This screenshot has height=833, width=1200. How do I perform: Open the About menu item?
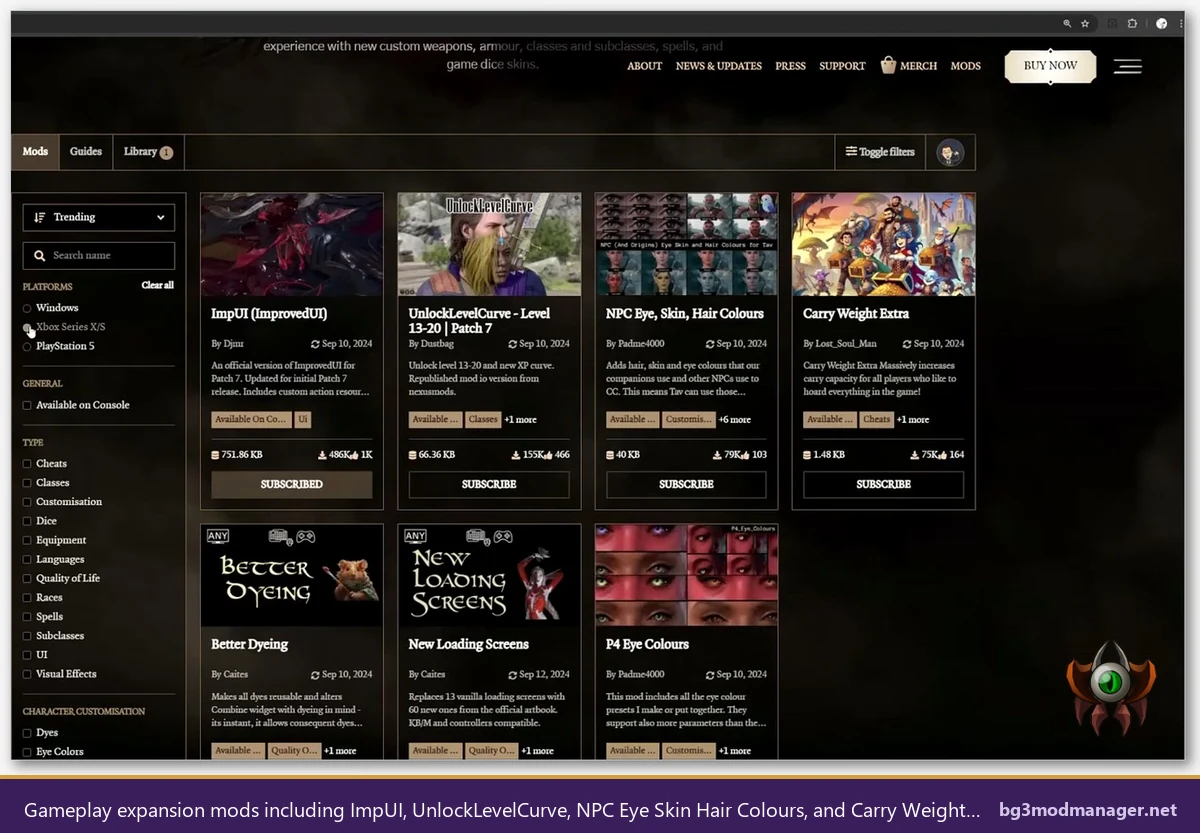[x=645, y=66]
